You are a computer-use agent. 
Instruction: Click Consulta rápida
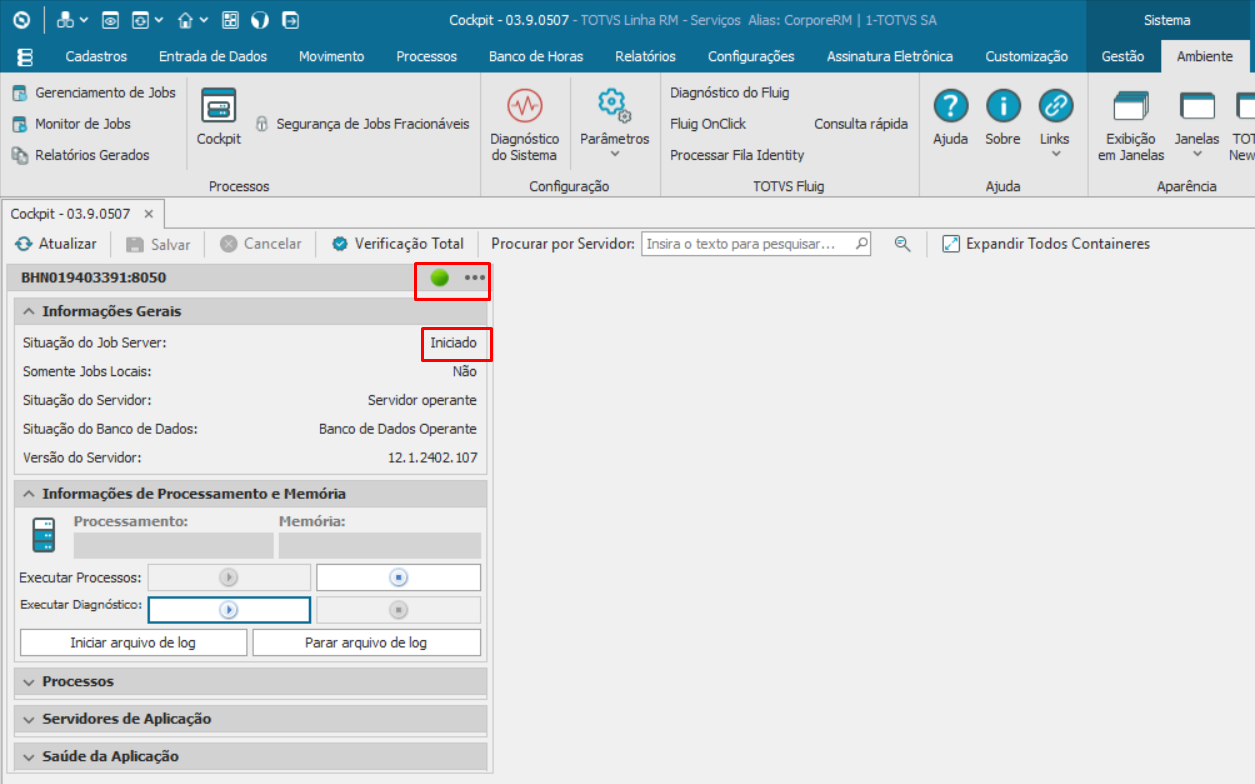pyautogui.click(x=861, y=124)
